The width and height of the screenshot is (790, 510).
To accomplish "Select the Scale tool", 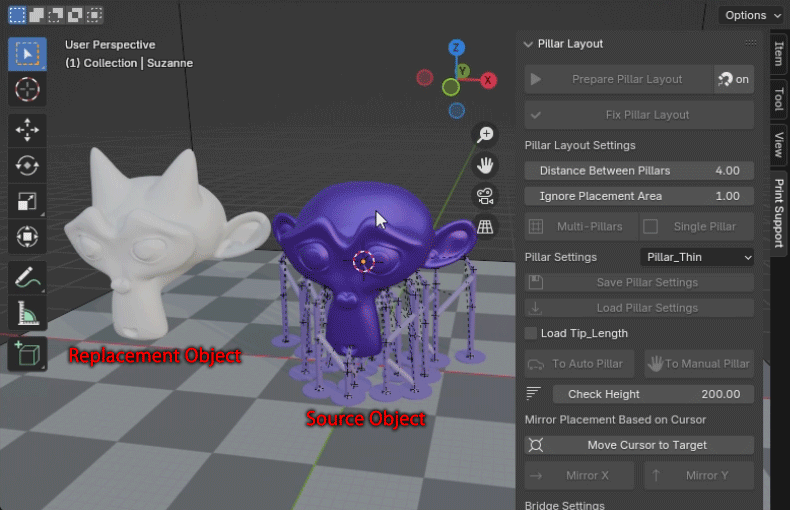I will point(27,201).
